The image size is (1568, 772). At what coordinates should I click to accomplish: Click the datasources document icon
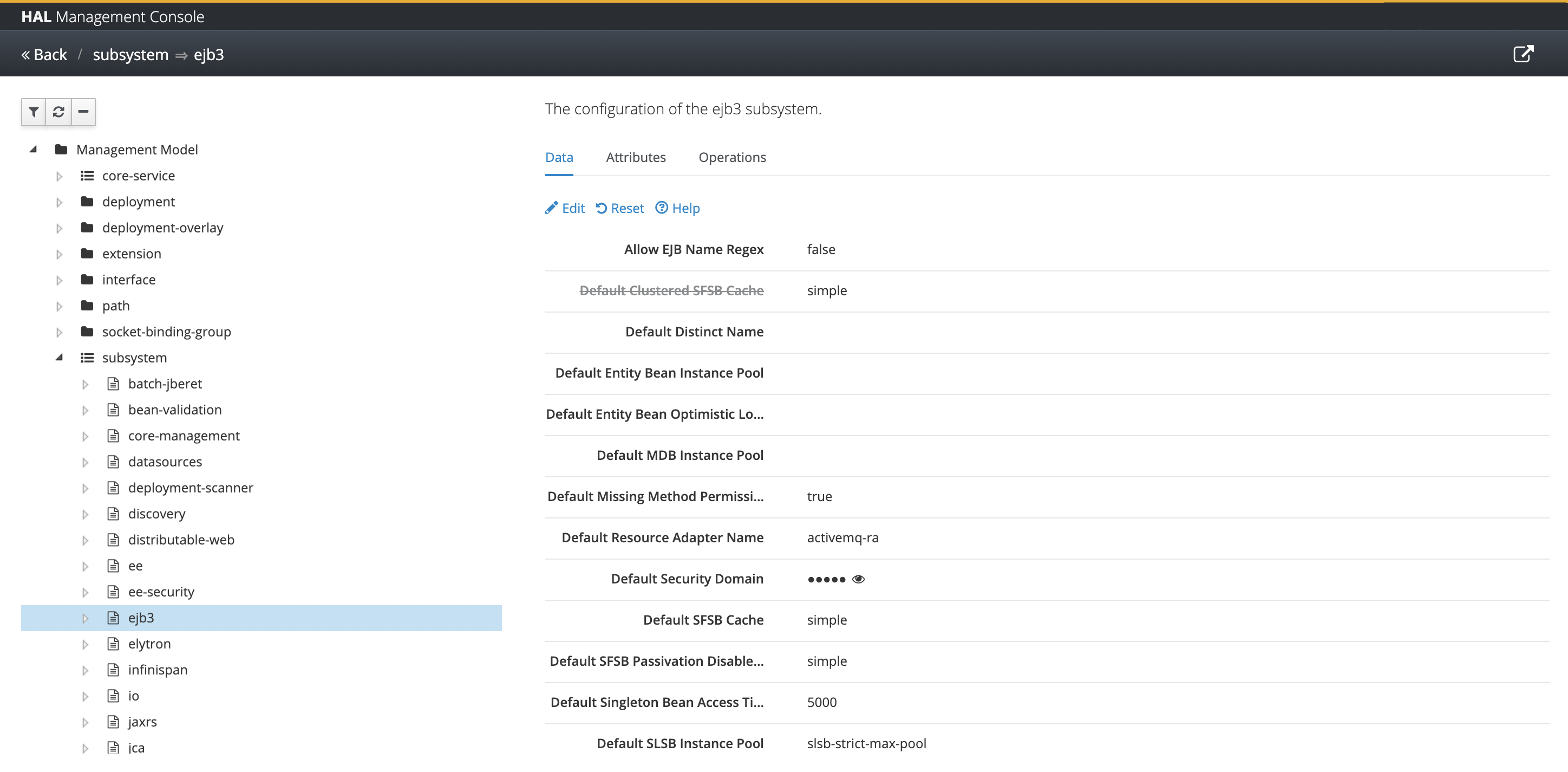click(x=113, y=462)
